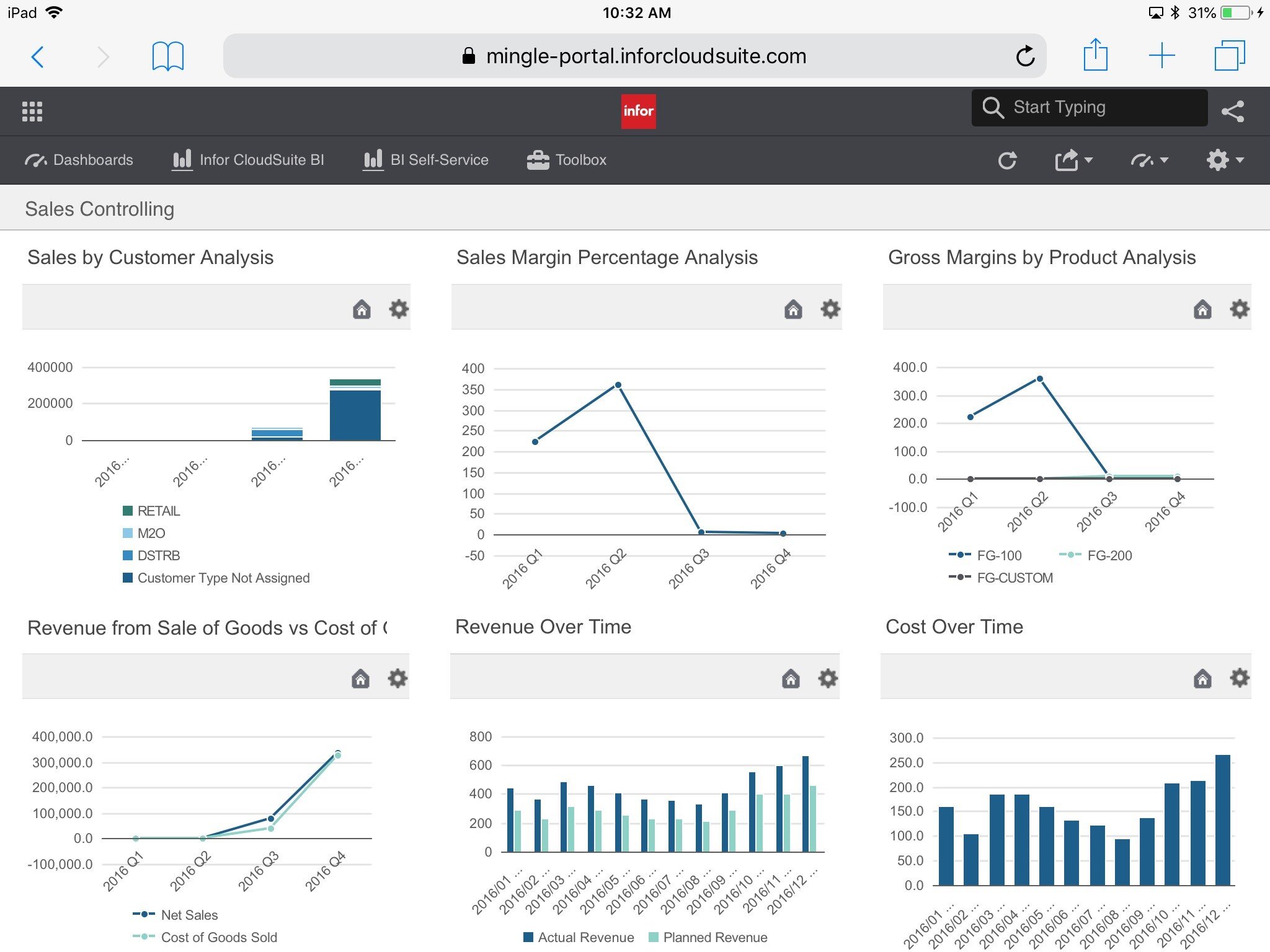The image size is (1270, 952).
Task: Open the Dashboards menu
Action: click(x=79, y=161)
